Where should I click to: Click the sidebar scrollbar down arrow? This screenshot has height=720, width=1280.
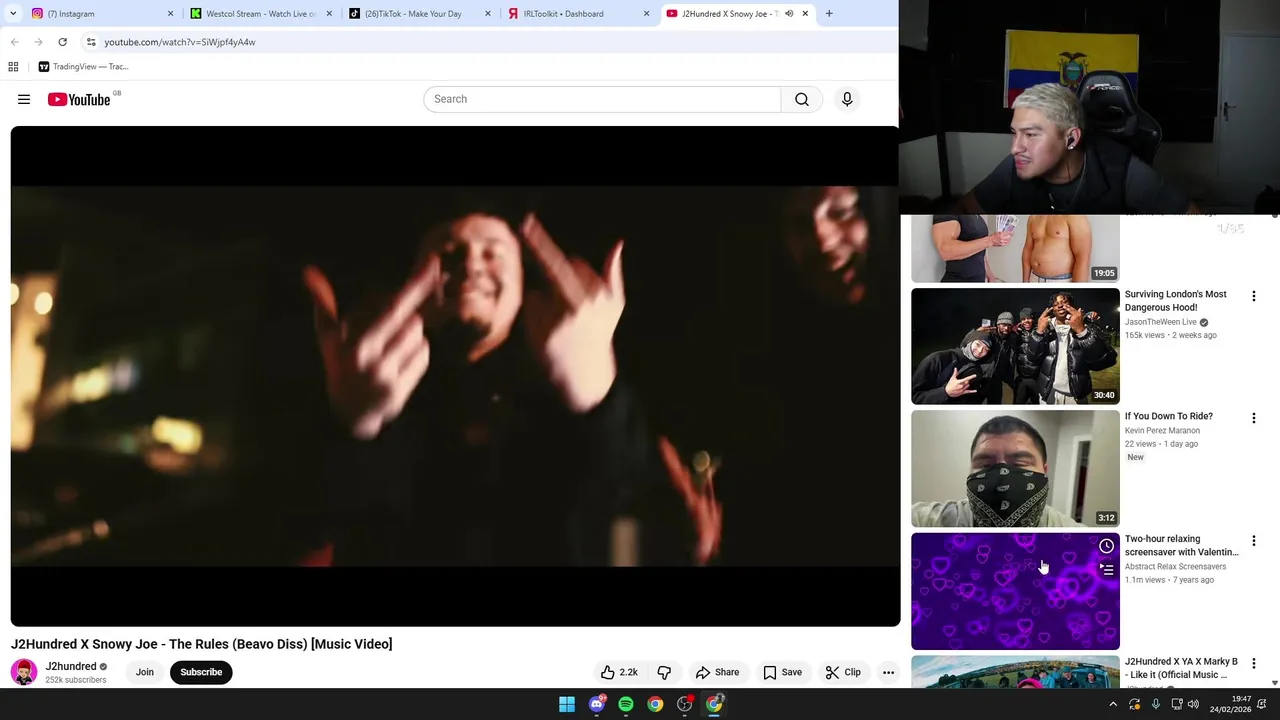click(1274, 683)
